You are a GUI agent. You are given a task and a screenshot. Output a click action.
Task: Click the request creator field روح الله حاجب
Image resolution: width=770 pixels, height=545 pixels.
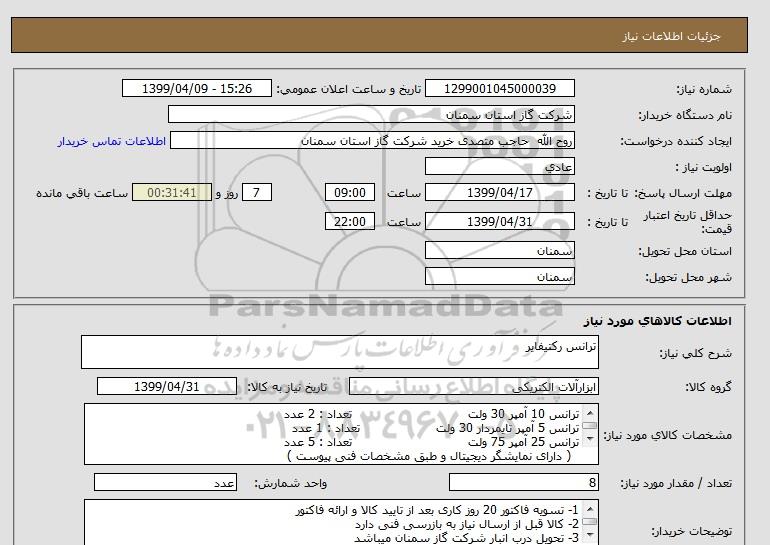point(372,140)
